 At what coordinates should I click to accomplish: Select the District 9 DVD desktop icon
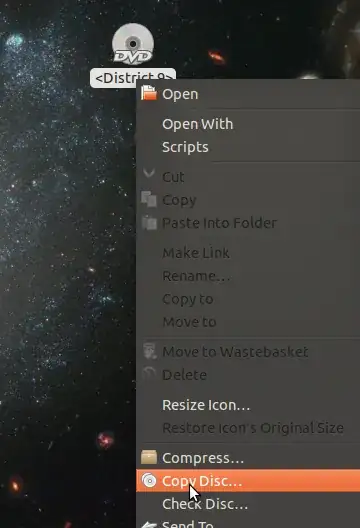133,44
